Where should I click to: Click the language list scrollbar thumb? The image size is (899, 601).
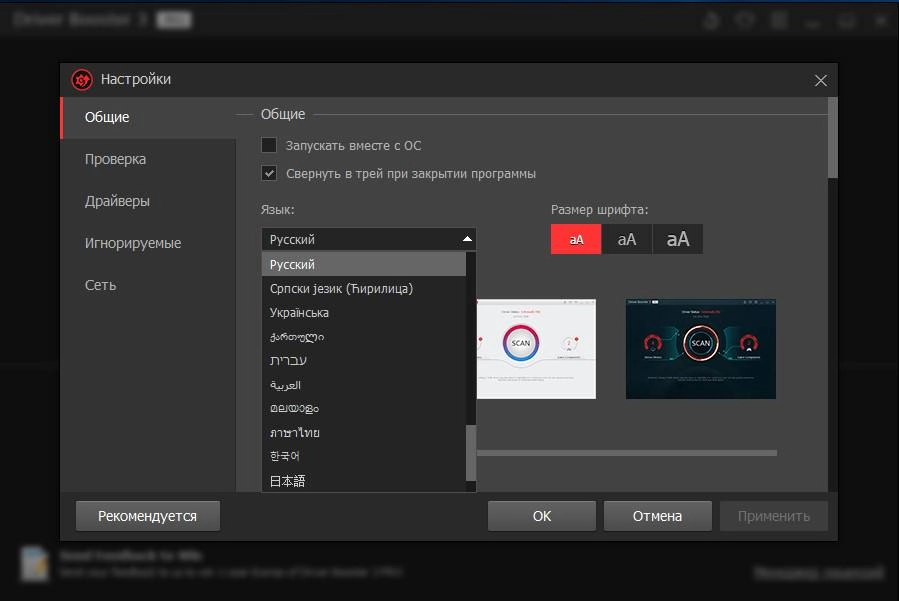pyautogui.click(x=471, y=453)
